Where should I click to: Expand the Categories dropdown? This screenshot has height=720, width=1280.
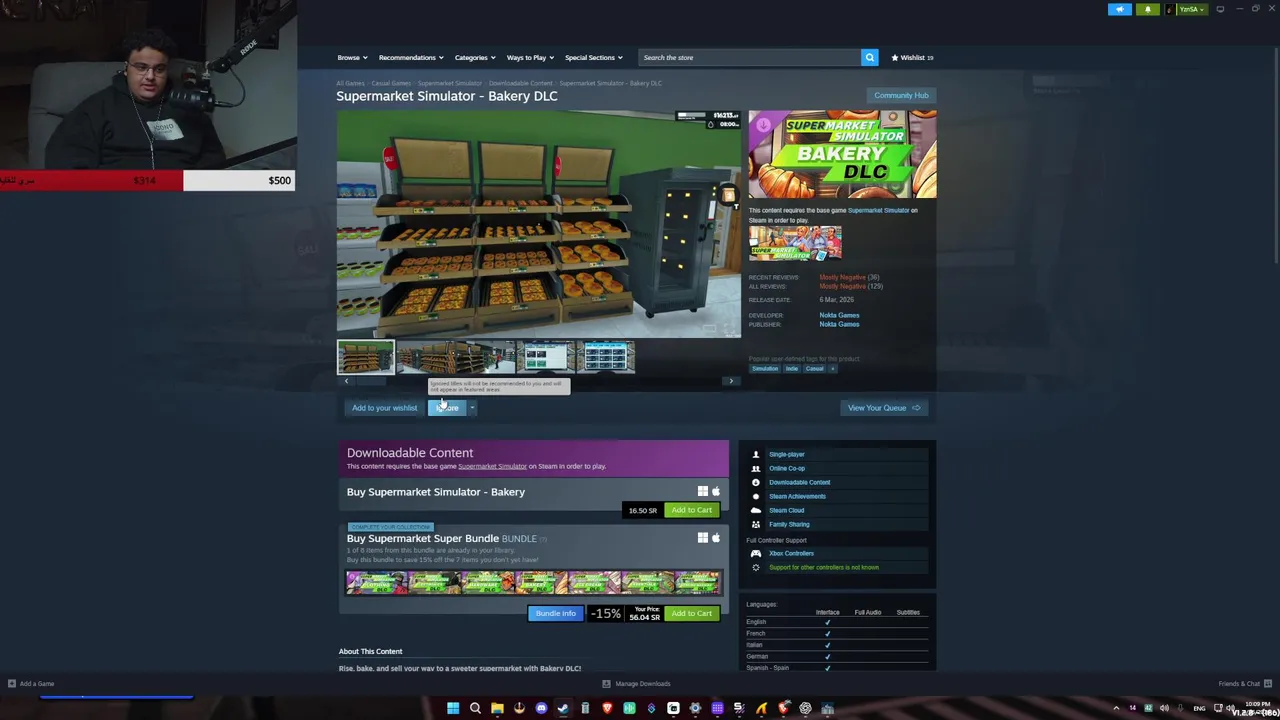474,57
